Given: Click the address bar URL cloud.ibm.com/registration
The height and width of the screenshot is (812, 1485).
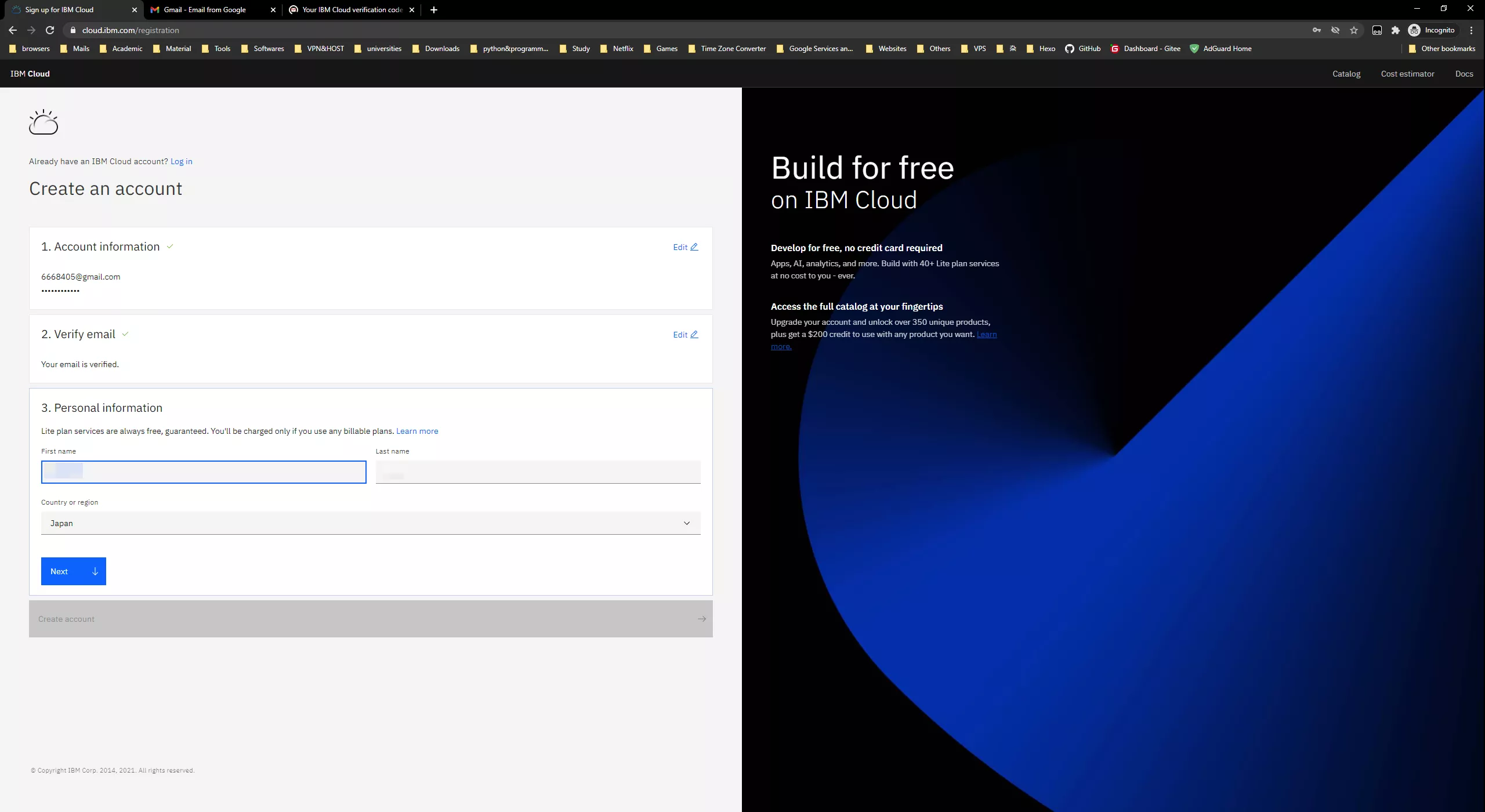Looking at the screenshot, I should tap(131, 30).
